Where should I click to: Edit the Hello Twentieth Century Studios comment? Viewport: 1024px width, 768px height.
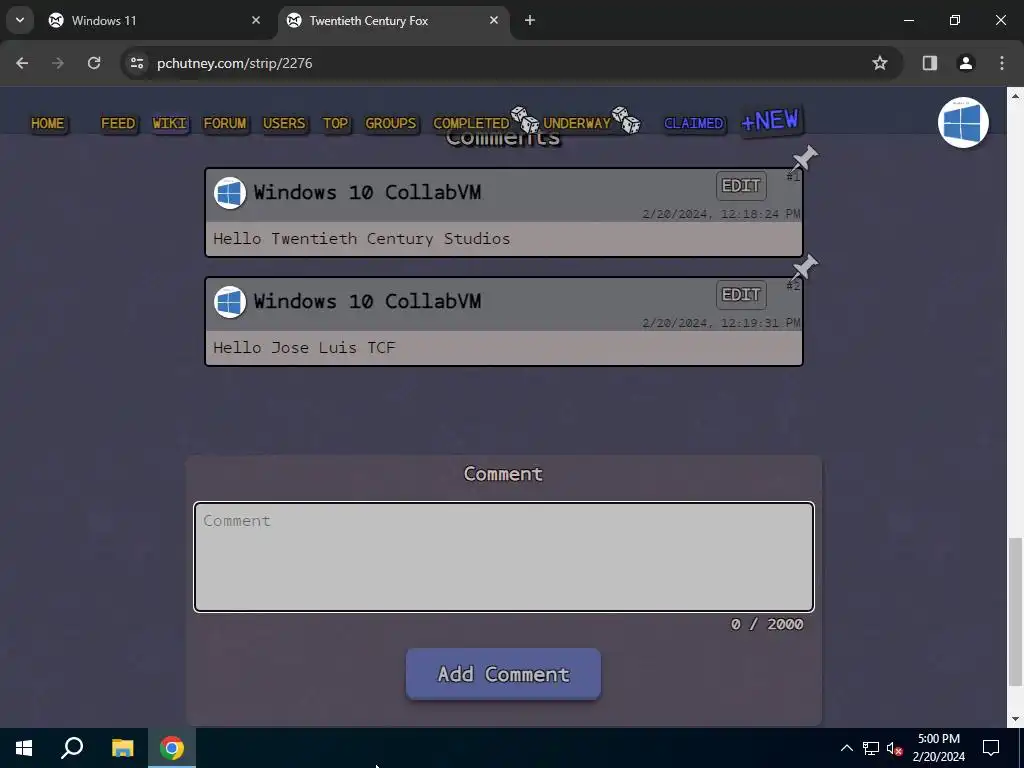click(741, 186)
